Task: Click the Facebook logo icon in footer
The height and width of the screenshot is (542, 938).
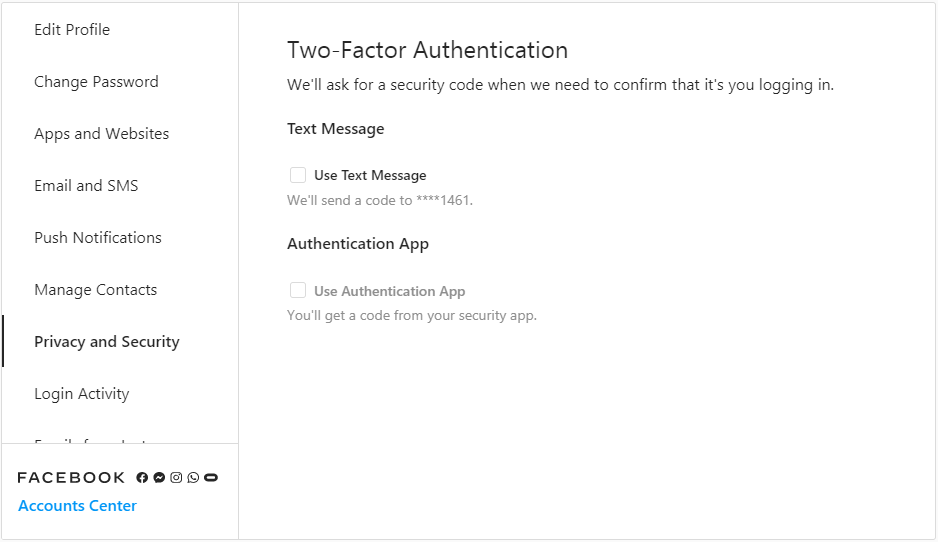Action: pos(142,477)
